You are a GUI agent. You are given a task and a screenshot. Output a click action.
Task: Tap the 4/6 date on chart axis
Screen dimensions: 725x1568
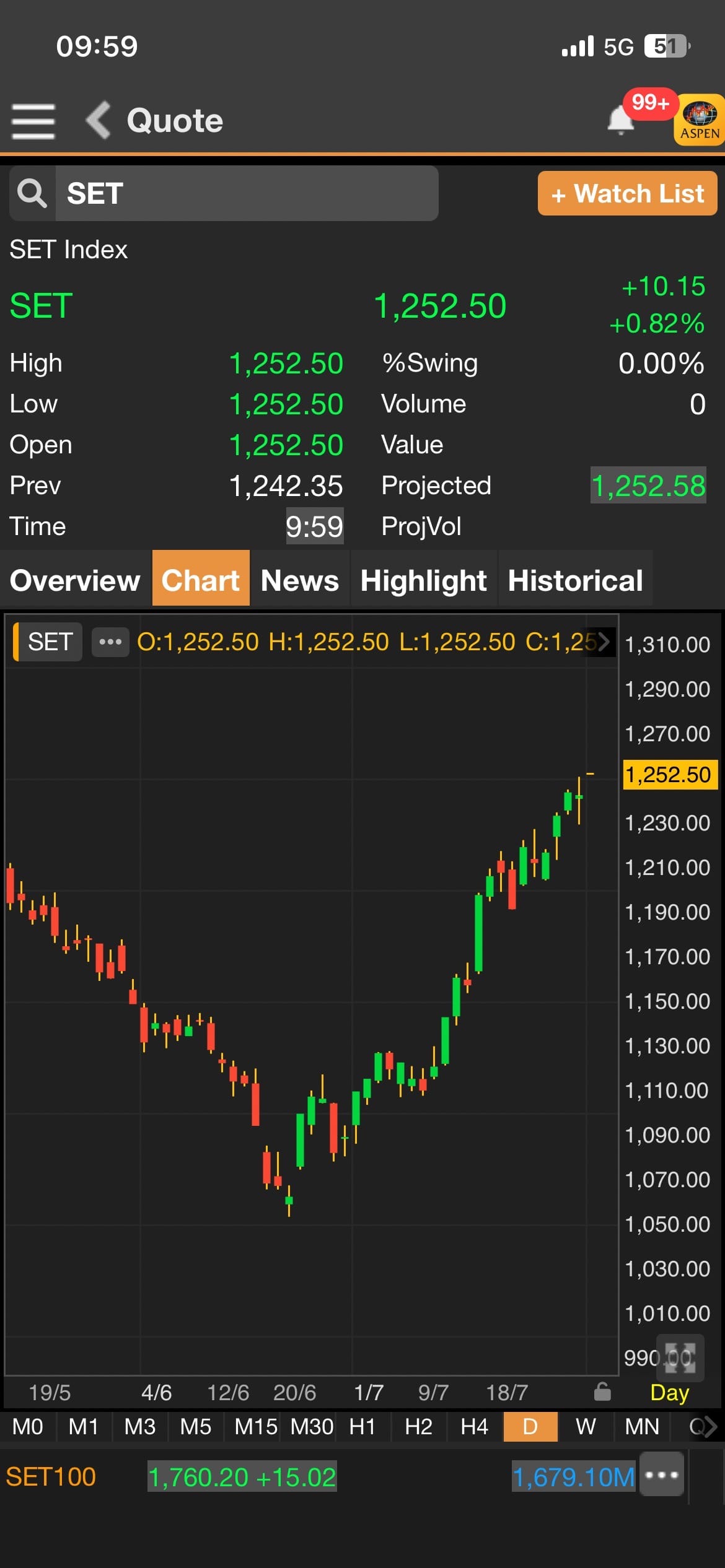pos(157,1393)
